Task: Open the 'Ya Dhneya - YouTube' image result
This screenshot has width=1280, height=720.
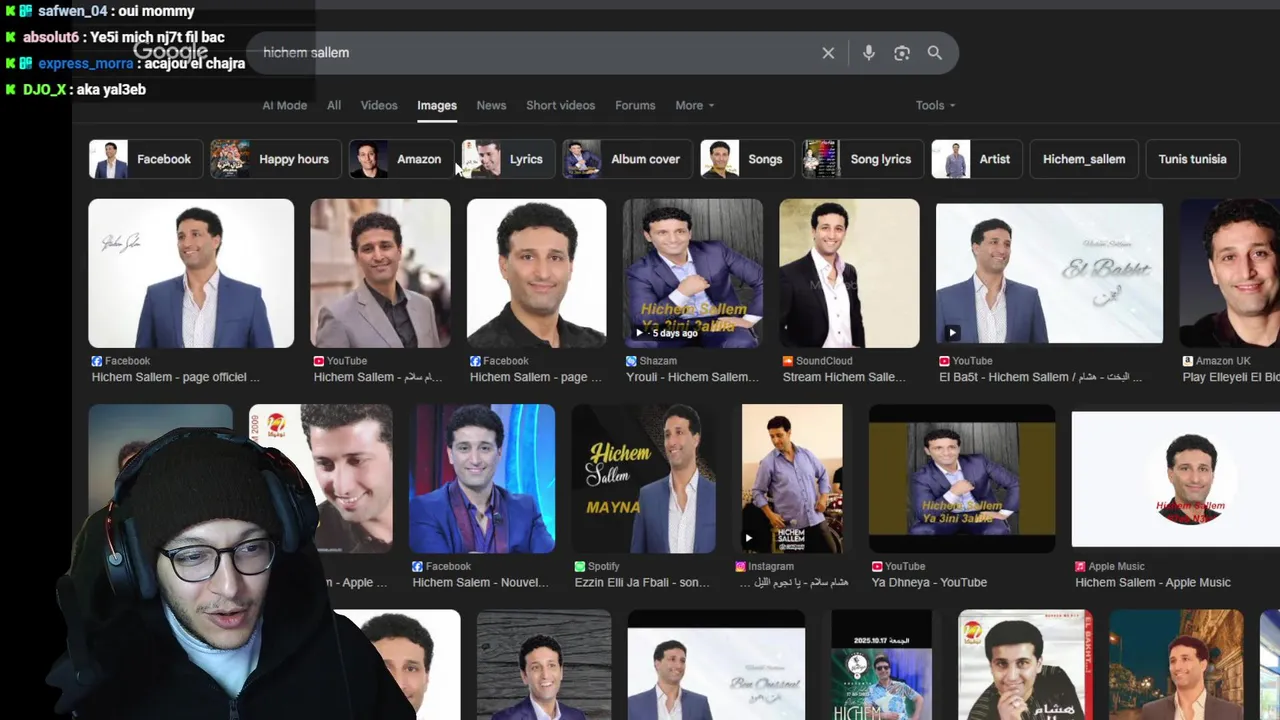Action: coord(962,479)
